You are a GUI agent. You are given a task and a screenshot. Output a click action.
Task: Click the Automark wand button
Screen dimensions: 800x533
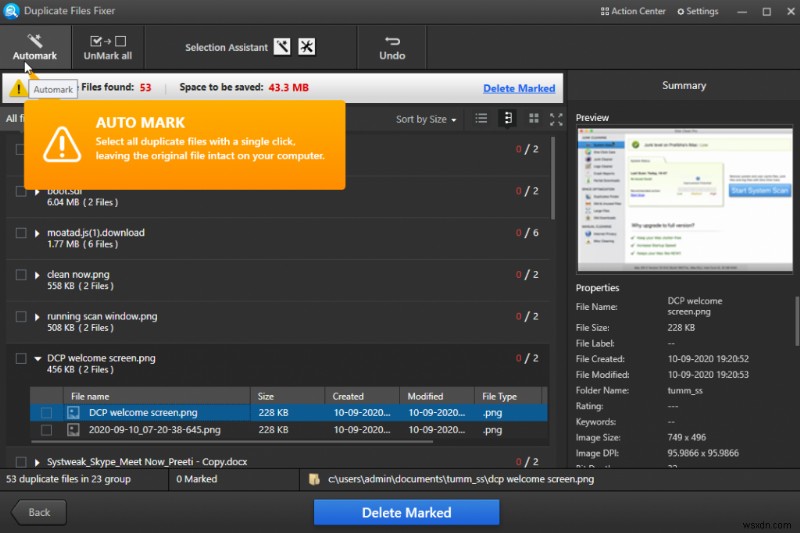pos(35,47)
